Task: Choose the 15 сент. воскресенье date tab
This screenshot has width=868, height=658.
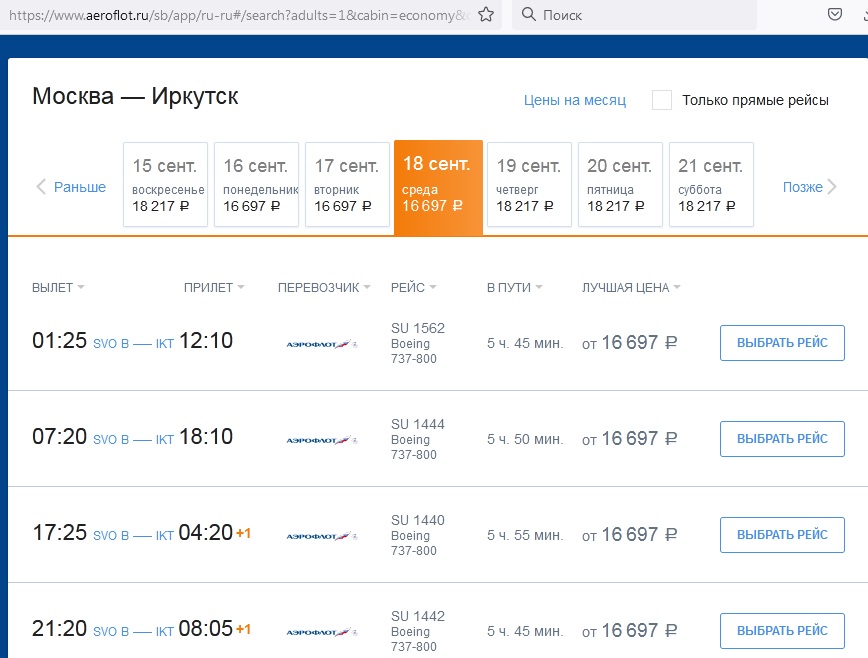Action: (x=165, y=185)
